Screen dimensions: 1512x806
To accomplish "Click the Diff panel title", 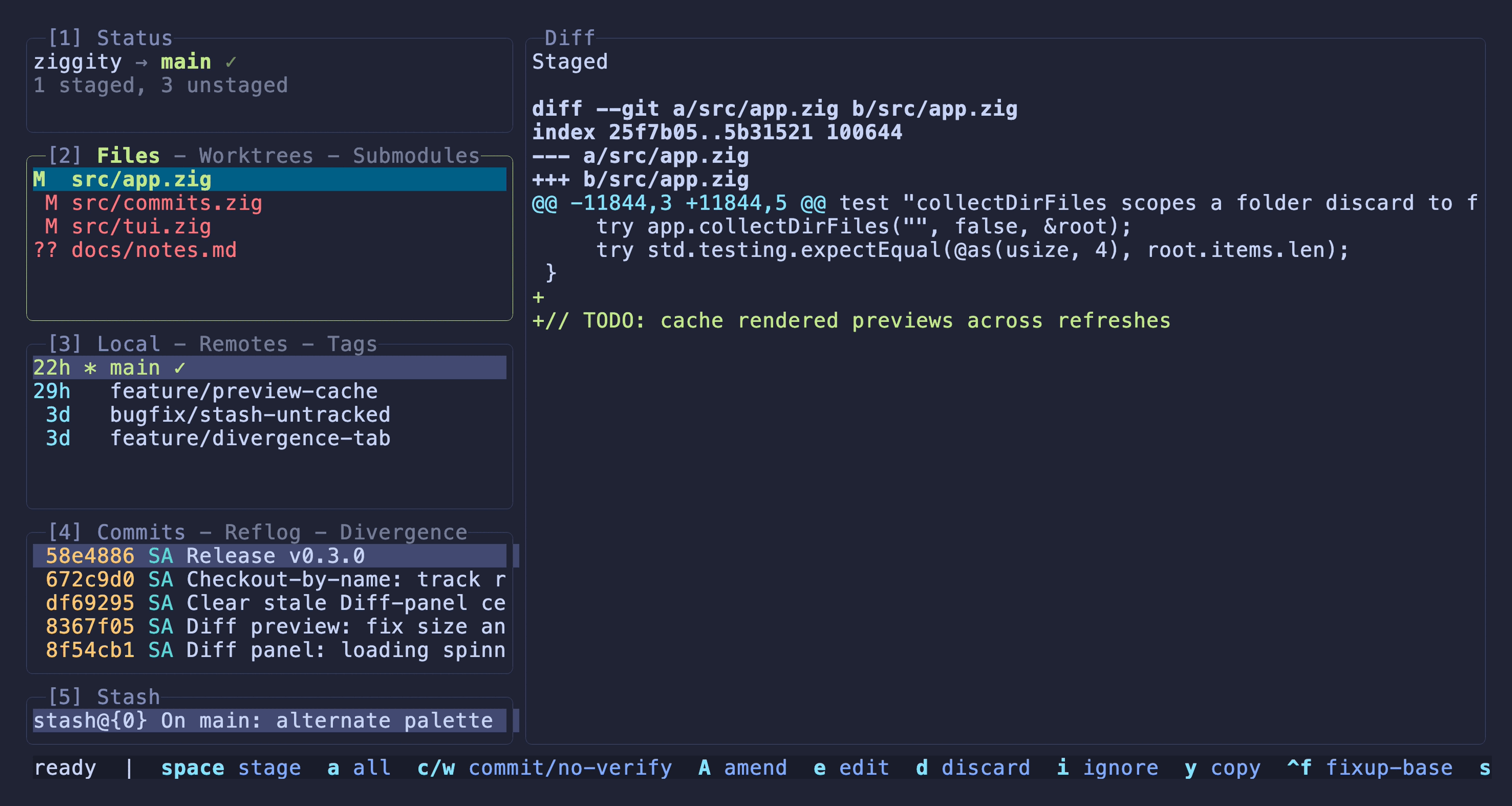I will tap(570, 38).
